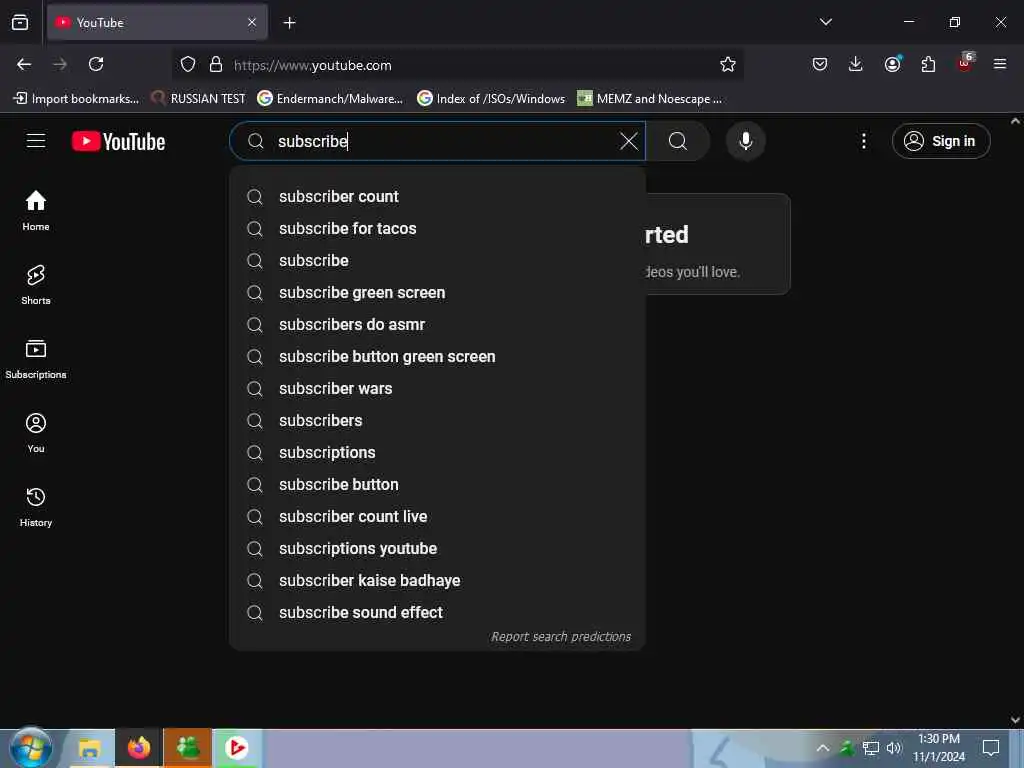Open Save to Pocket
Viewport: 1024px width, 768px height.
point(820,64)
